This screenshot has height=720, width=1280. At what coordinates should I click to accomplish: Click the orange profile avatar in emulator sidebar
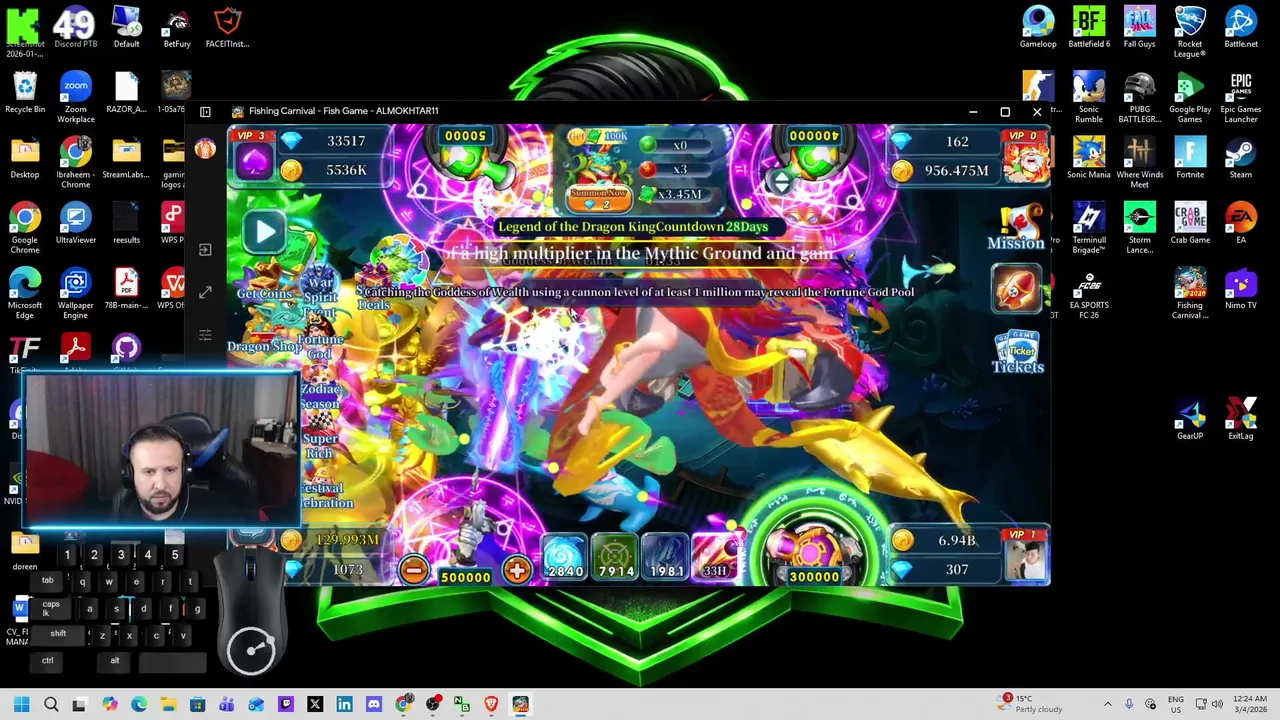pyautogui.click(x=205, y=149)
